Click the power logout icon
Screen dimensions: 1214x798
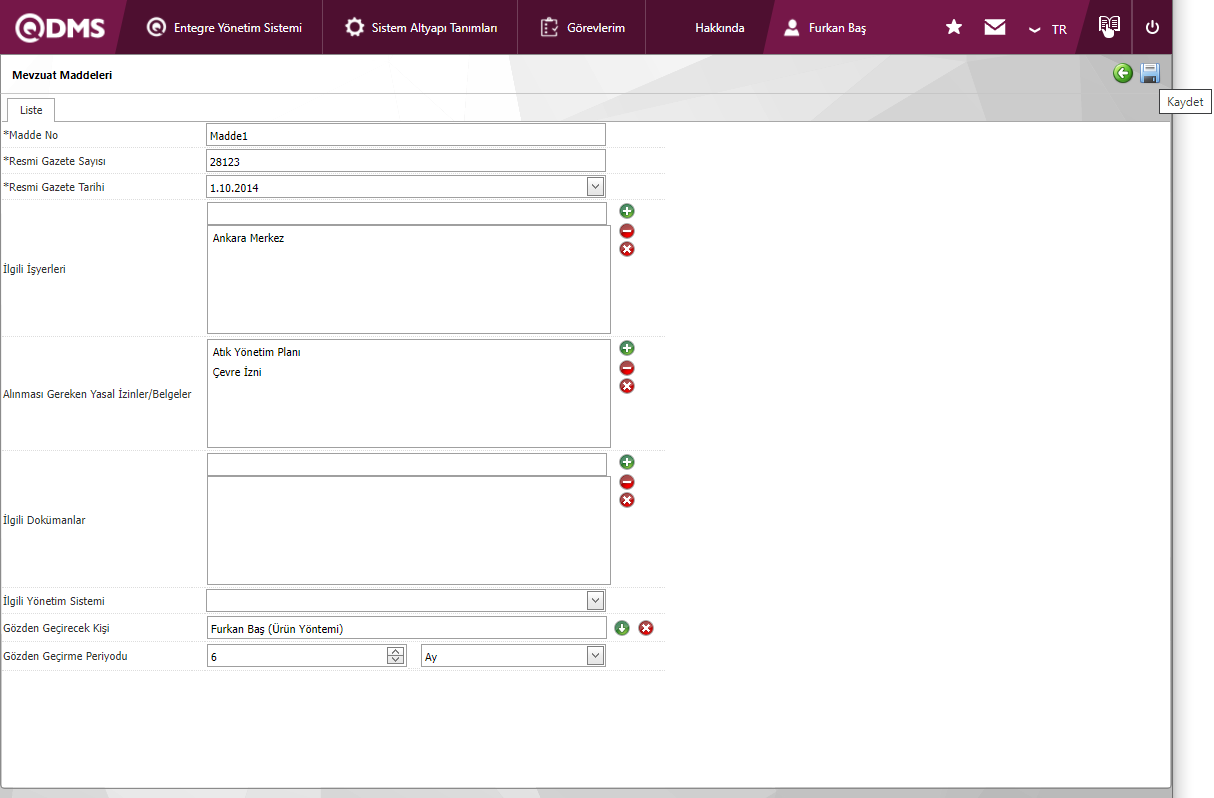pos(1152,27)
